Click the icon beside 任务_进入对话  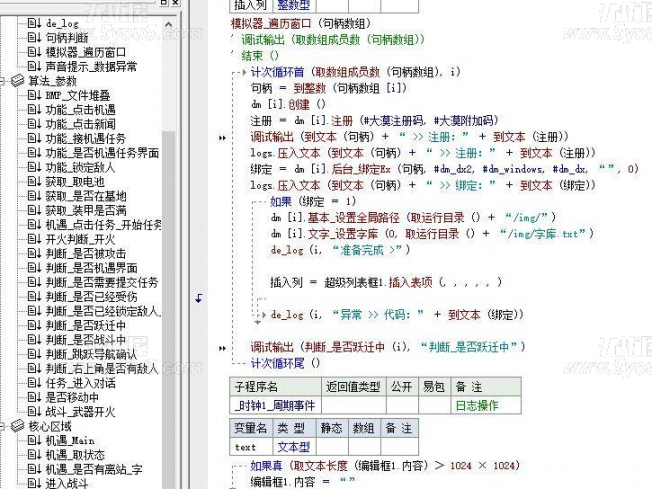coord(35,383)
